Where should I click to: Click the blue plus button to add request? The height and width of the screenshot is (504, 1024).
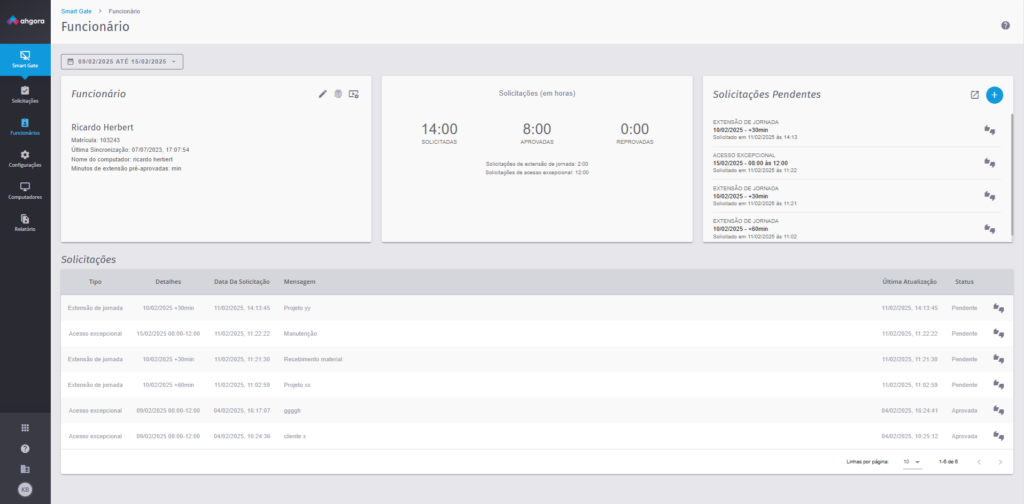click(x=994, y=95)
